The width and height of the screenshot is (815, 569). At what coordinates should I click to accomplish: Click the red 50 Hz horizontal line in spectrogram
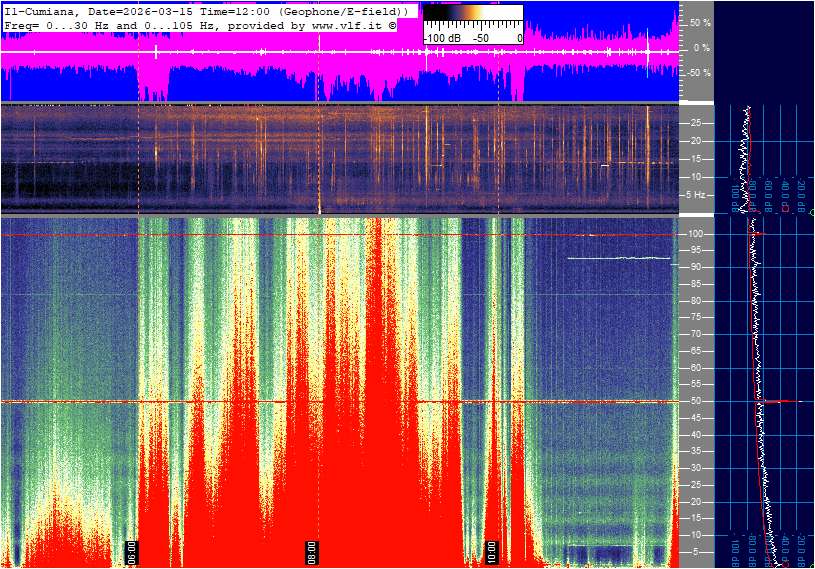click(x=300, y=402)
